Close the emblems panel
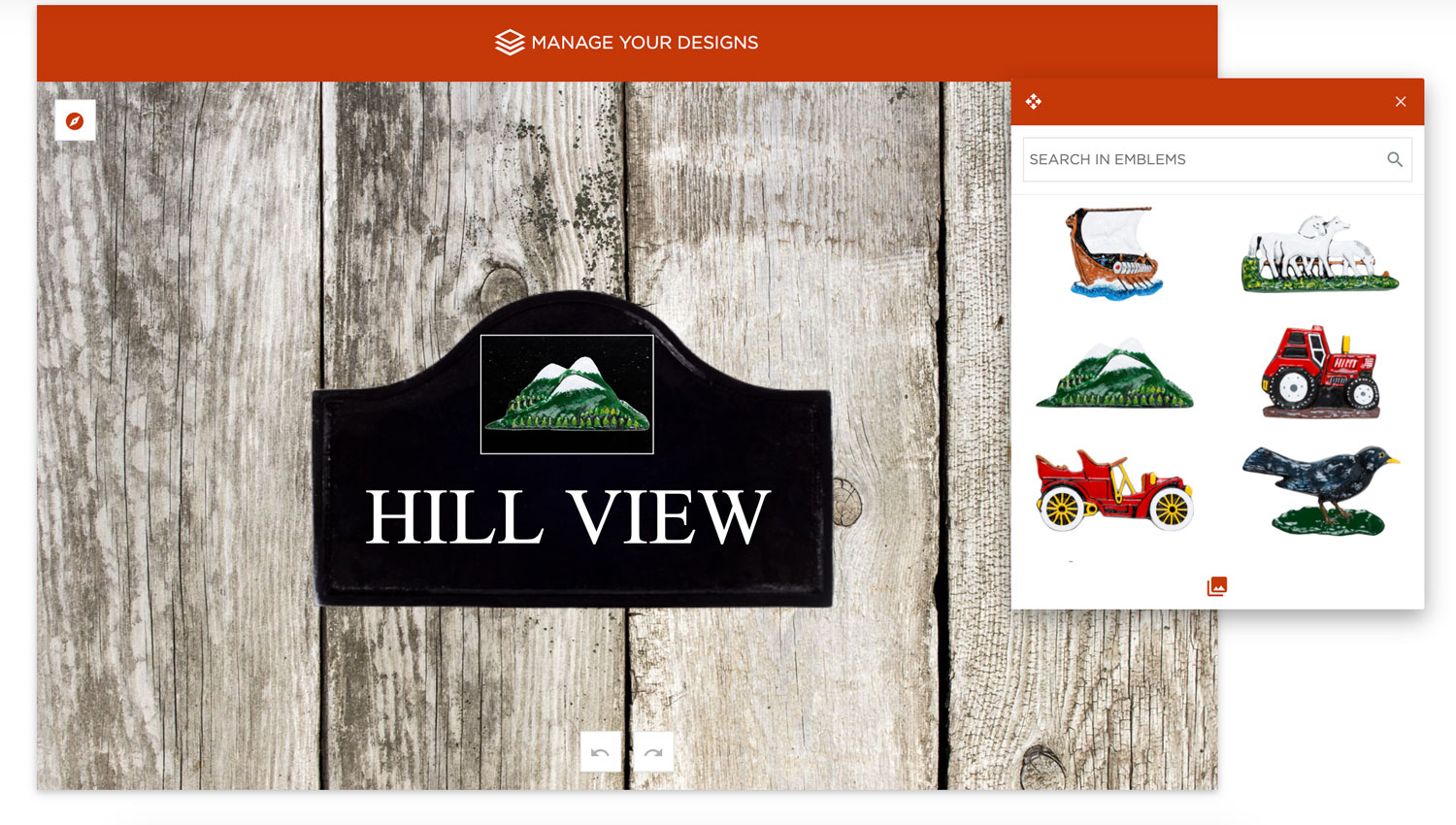1456x825 pixels. click(1401, 101)
